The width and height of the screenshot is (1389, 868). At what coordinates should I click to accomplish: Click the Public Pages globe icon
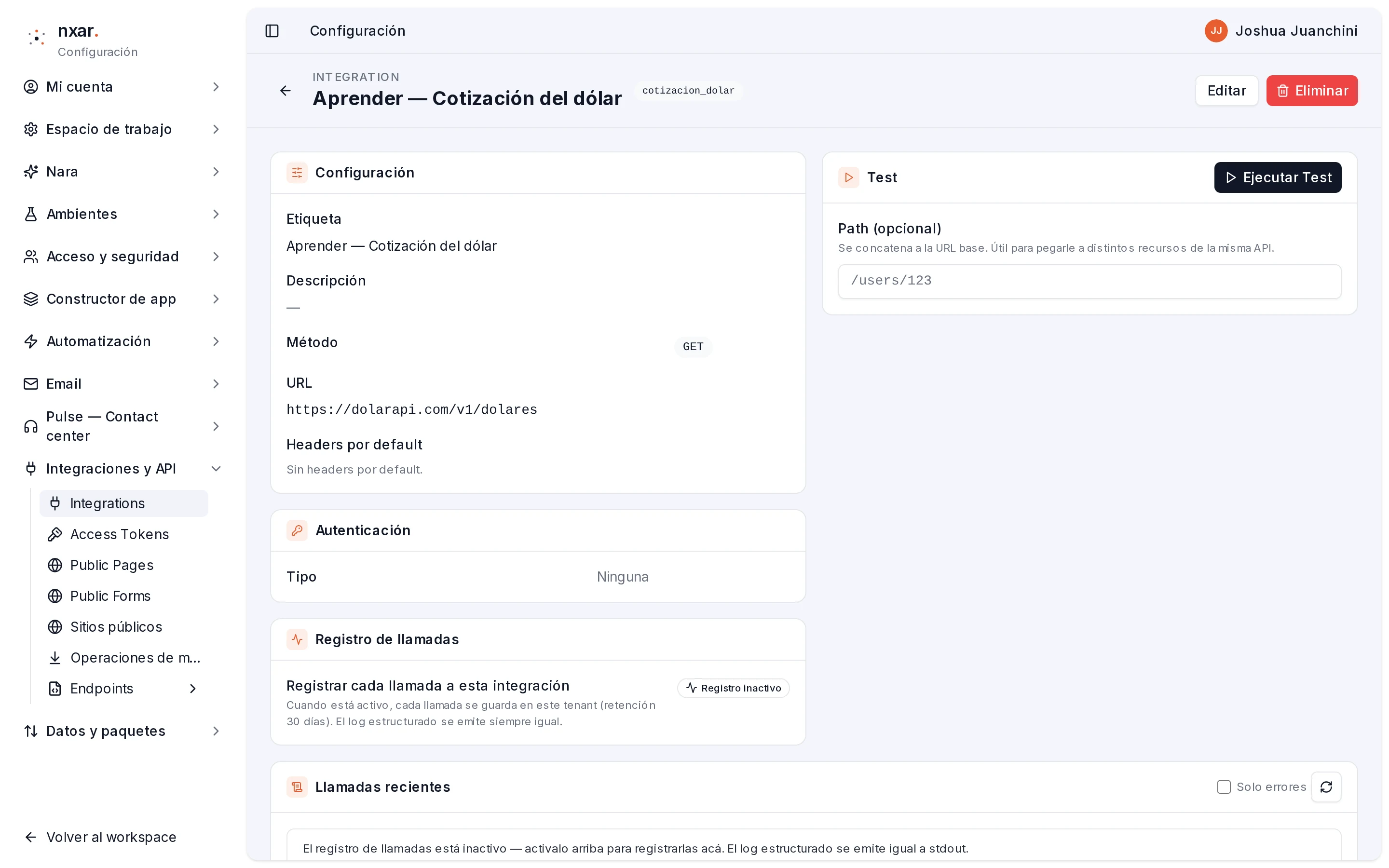55,566
